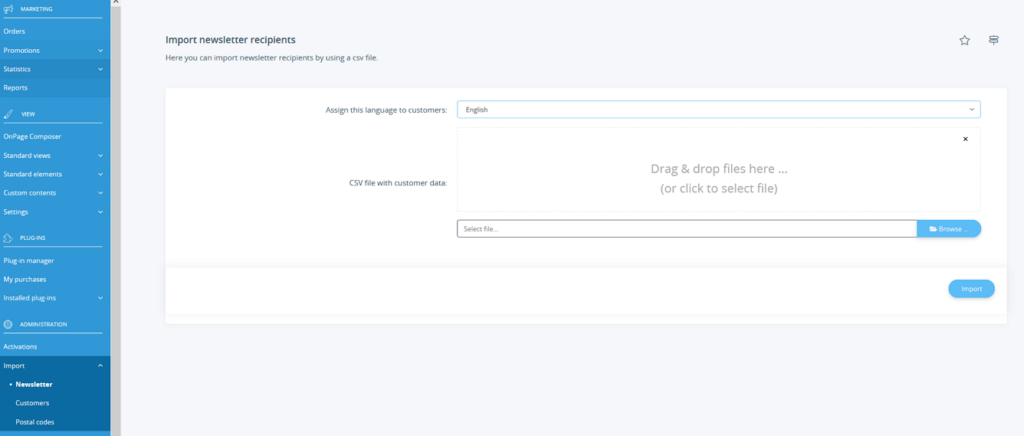Expand the Standard elements chevron
The image size is (1024, 436).
100,174
